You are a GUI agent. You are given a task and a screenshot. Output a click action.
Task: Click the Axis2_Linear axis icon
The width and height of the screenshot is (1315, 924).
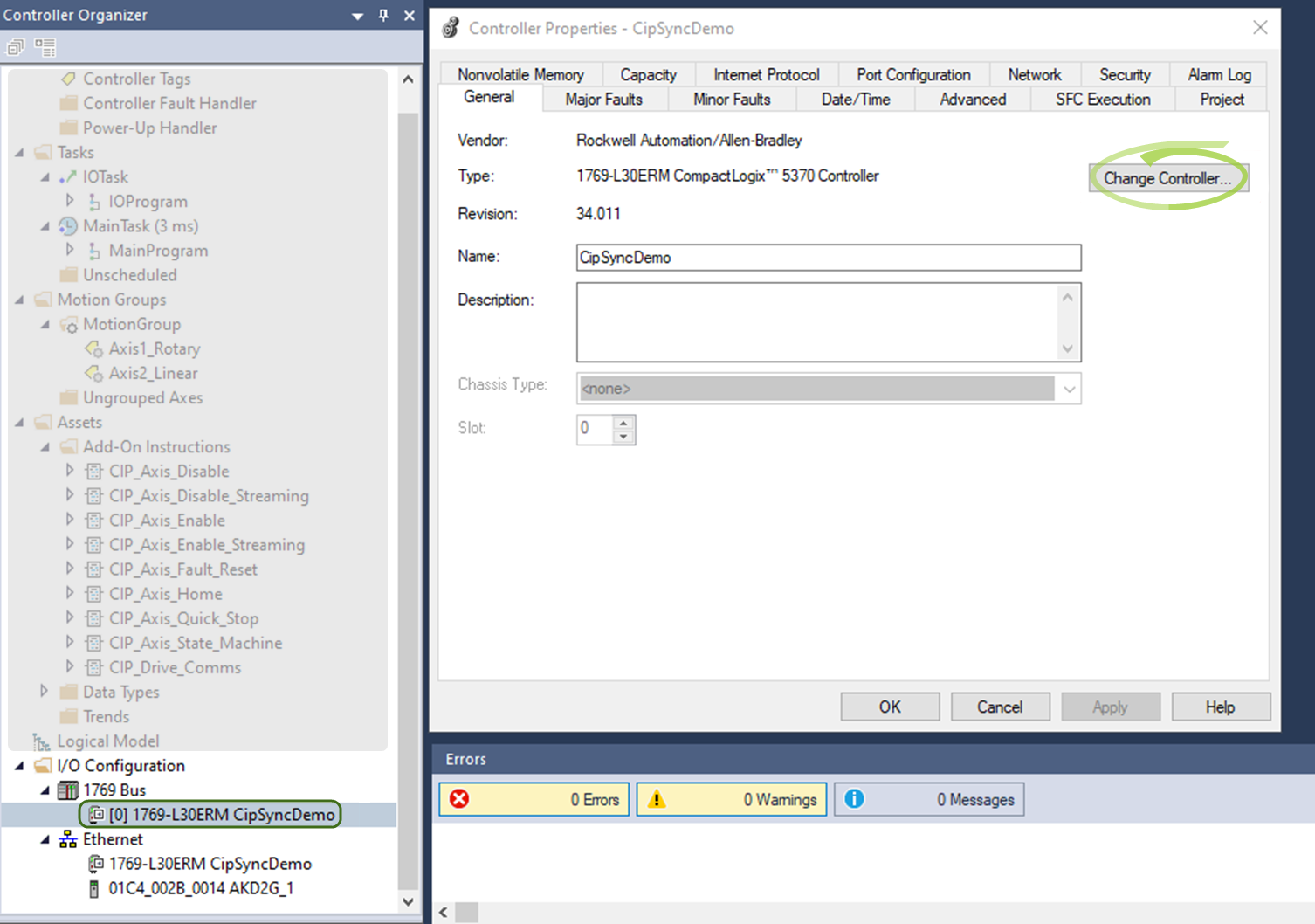pos(93,374)
